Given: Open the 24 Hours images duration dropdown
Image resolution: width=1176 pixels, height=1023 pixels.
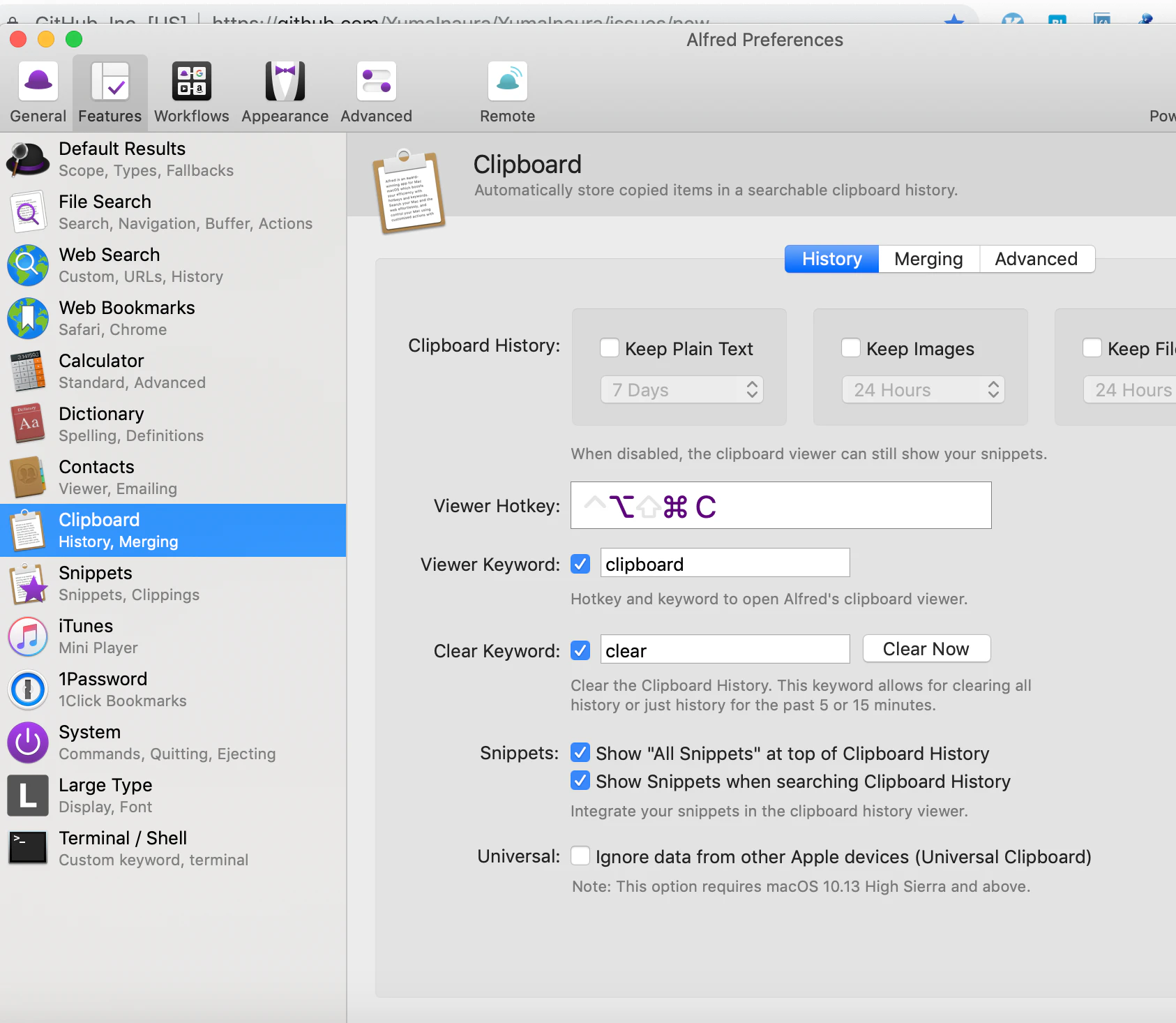Looking at the screenshot, I should 924,389.
